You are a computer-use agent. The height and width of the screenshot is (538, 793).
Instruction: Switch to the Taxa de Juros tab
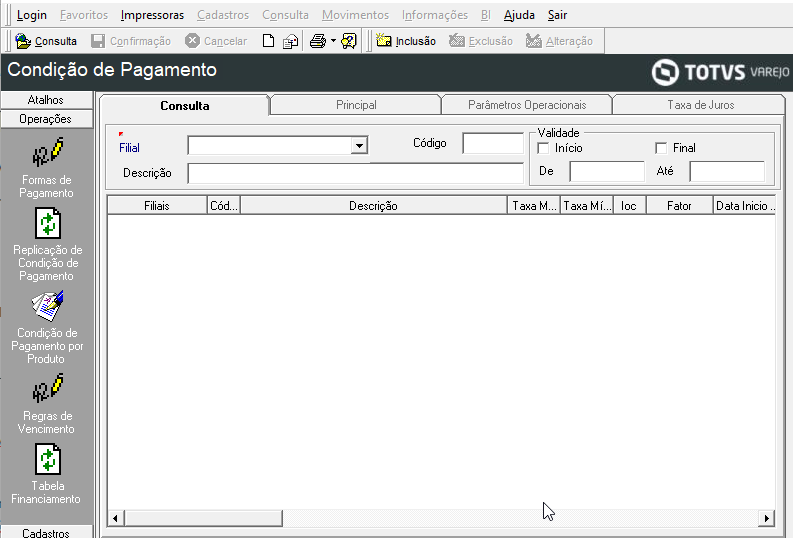coord(700,105)
